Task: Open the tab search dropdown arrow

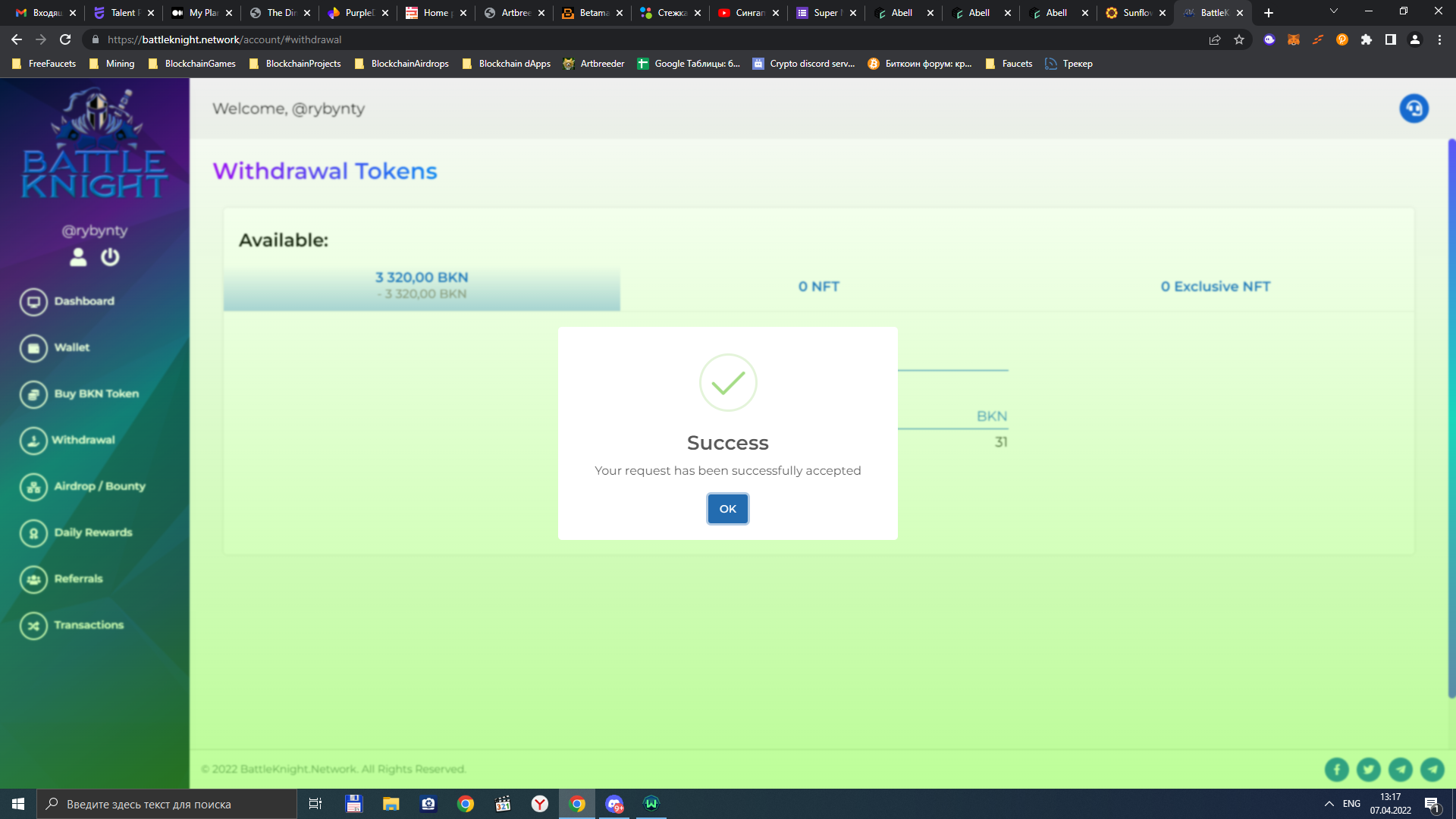Action: pyautogui.click(x=1333, y=11)
